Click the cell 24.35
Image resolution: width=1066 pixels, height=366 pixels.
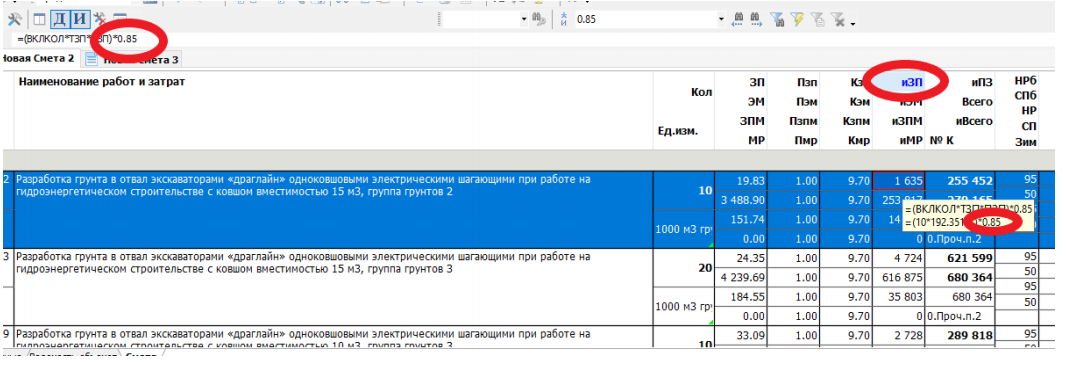click(740, 259)
